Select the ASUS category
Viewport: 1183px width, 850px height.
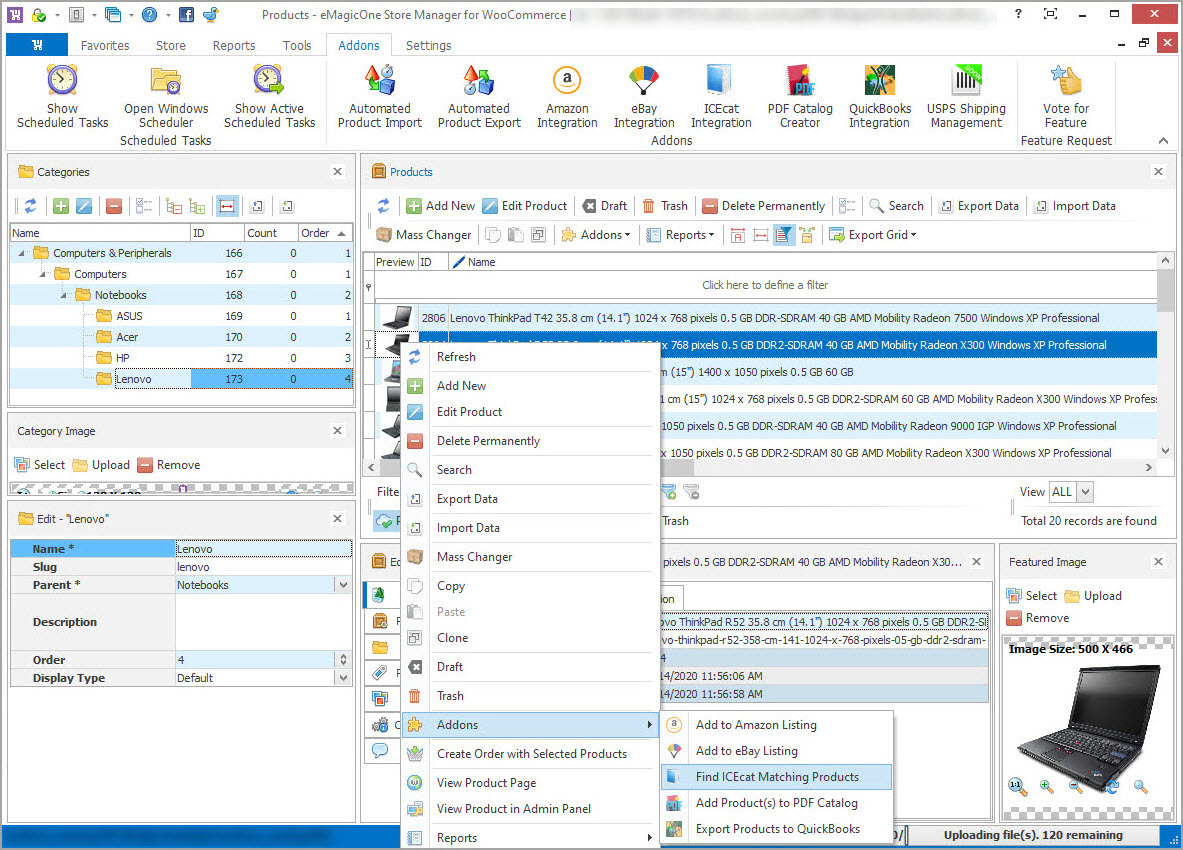click(x=129, y=316)
